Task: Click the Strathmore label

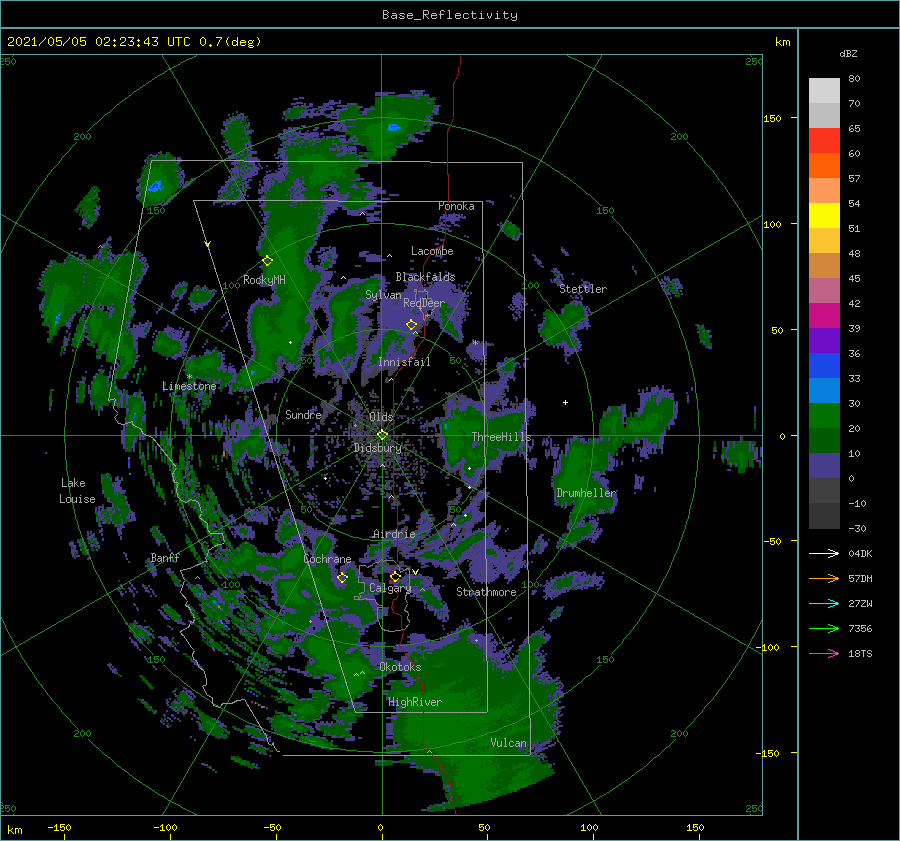Action: tap(486, 592)
